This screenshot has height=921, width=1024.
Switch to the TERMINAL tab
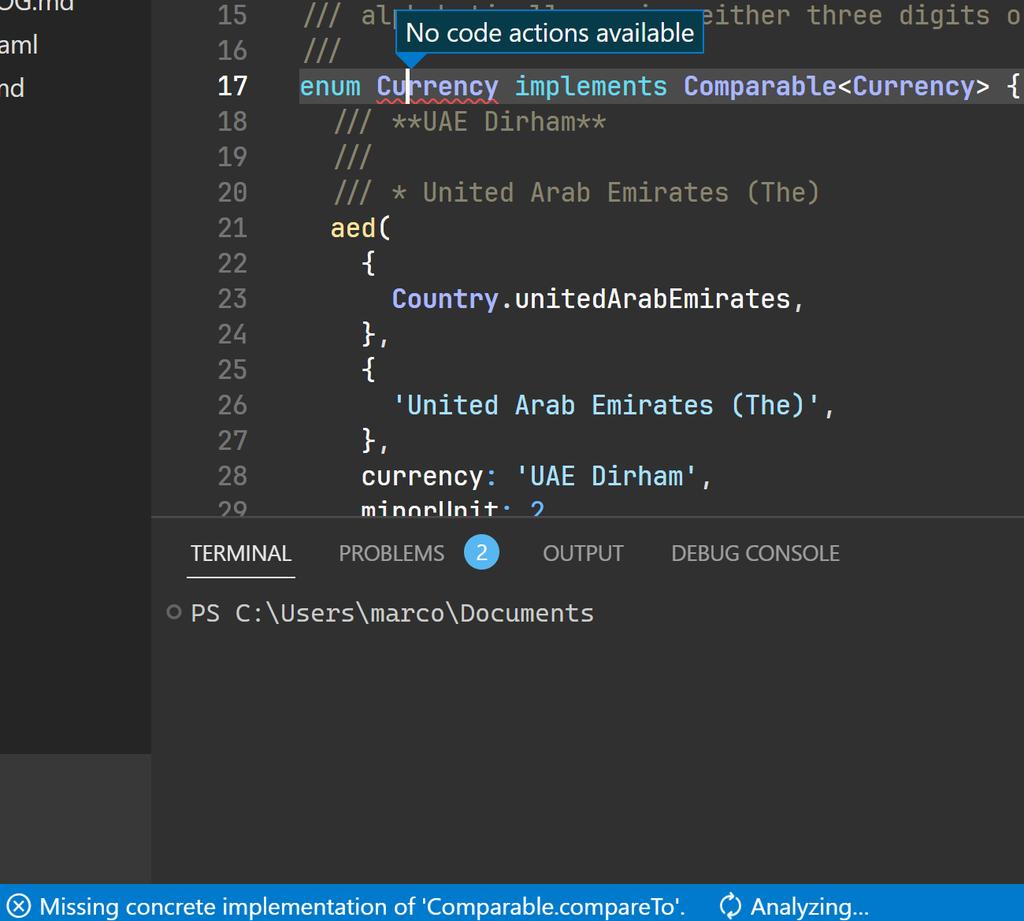(240, 553)
